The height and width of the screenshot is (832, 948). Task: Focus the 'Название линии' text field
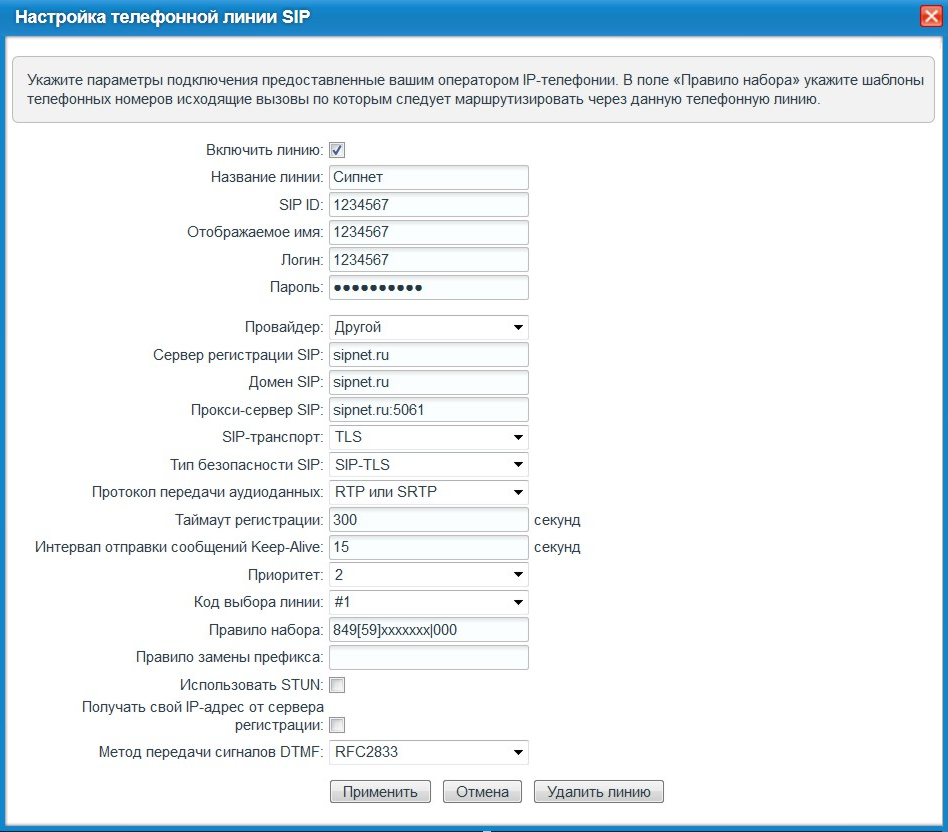click(x=427, y=178)
